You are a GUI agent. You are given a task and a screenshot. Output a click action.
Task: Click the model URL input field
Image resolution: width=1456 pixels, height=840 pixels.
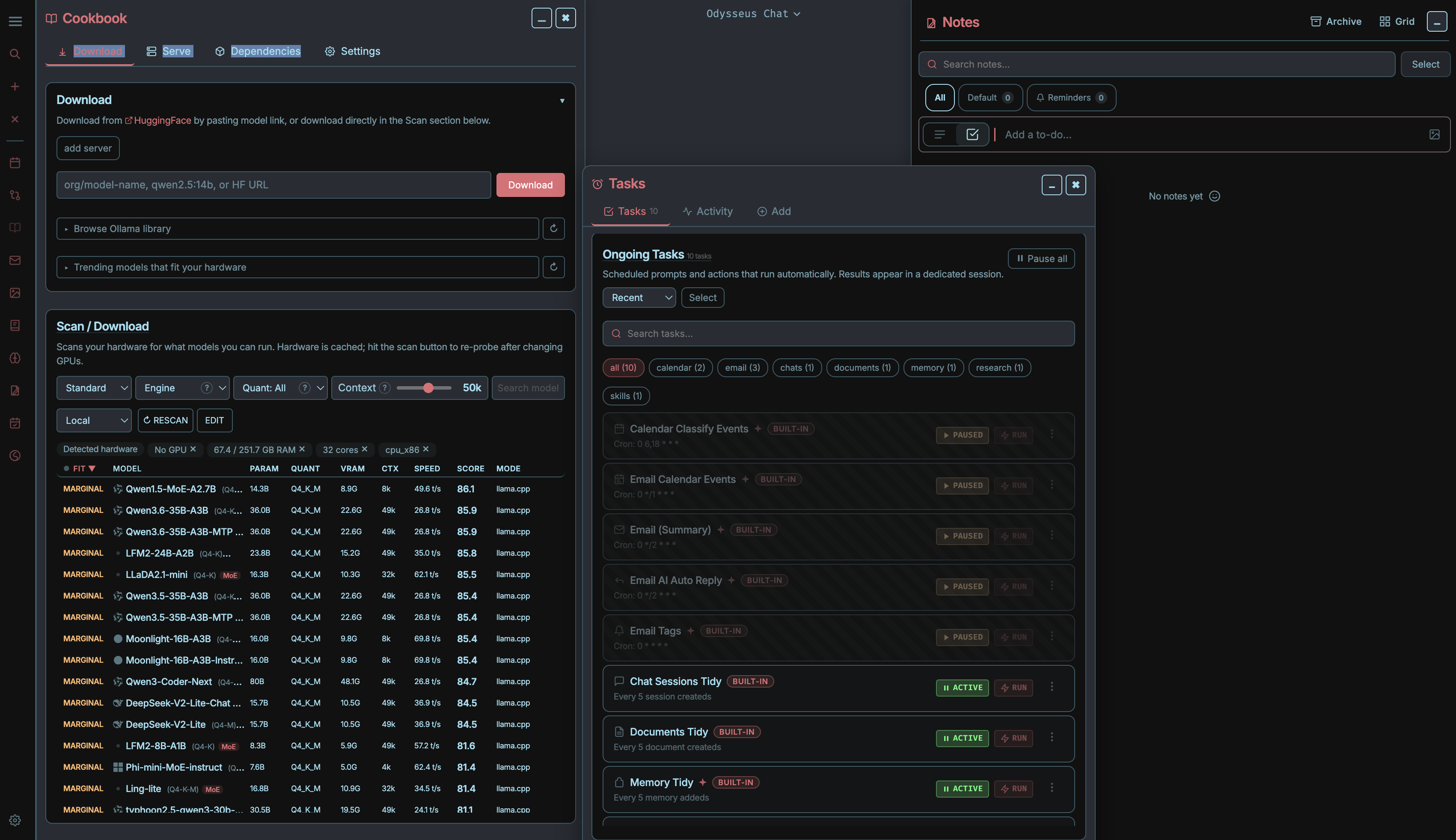(x=273, y=185)
